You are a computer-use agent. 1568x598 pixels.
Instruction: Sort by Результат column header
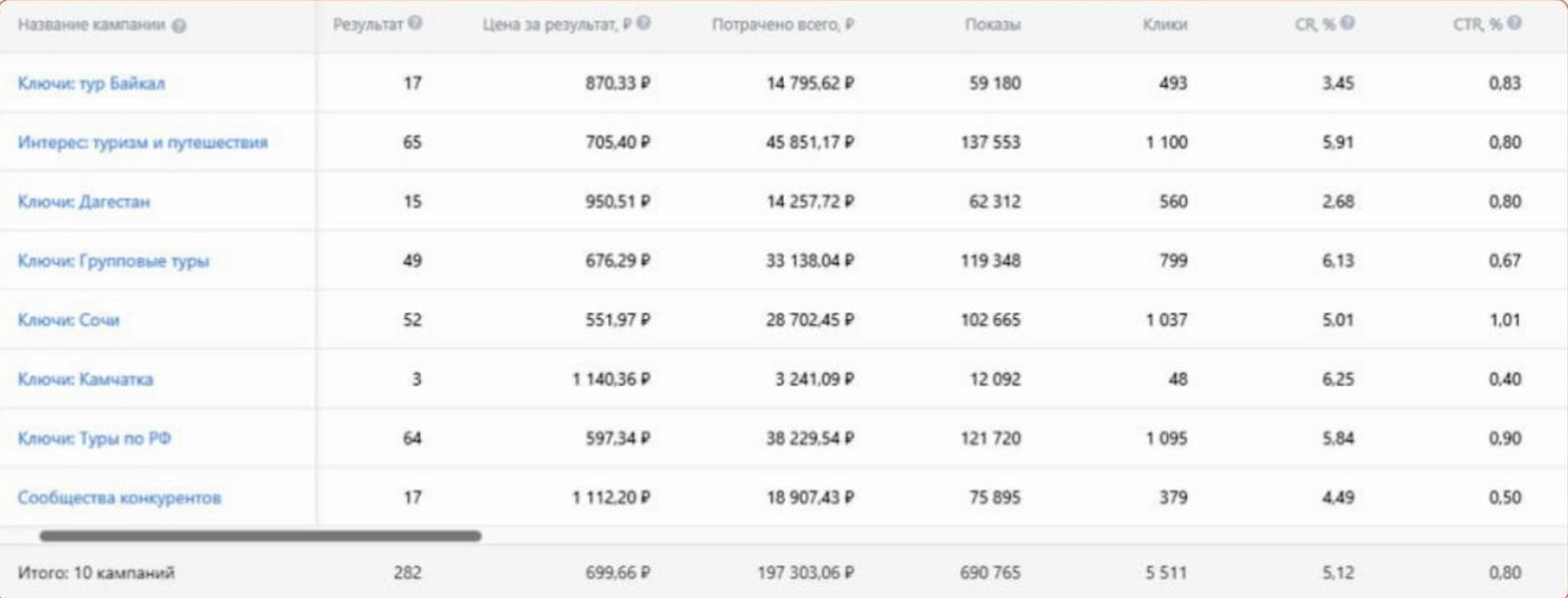368,25
